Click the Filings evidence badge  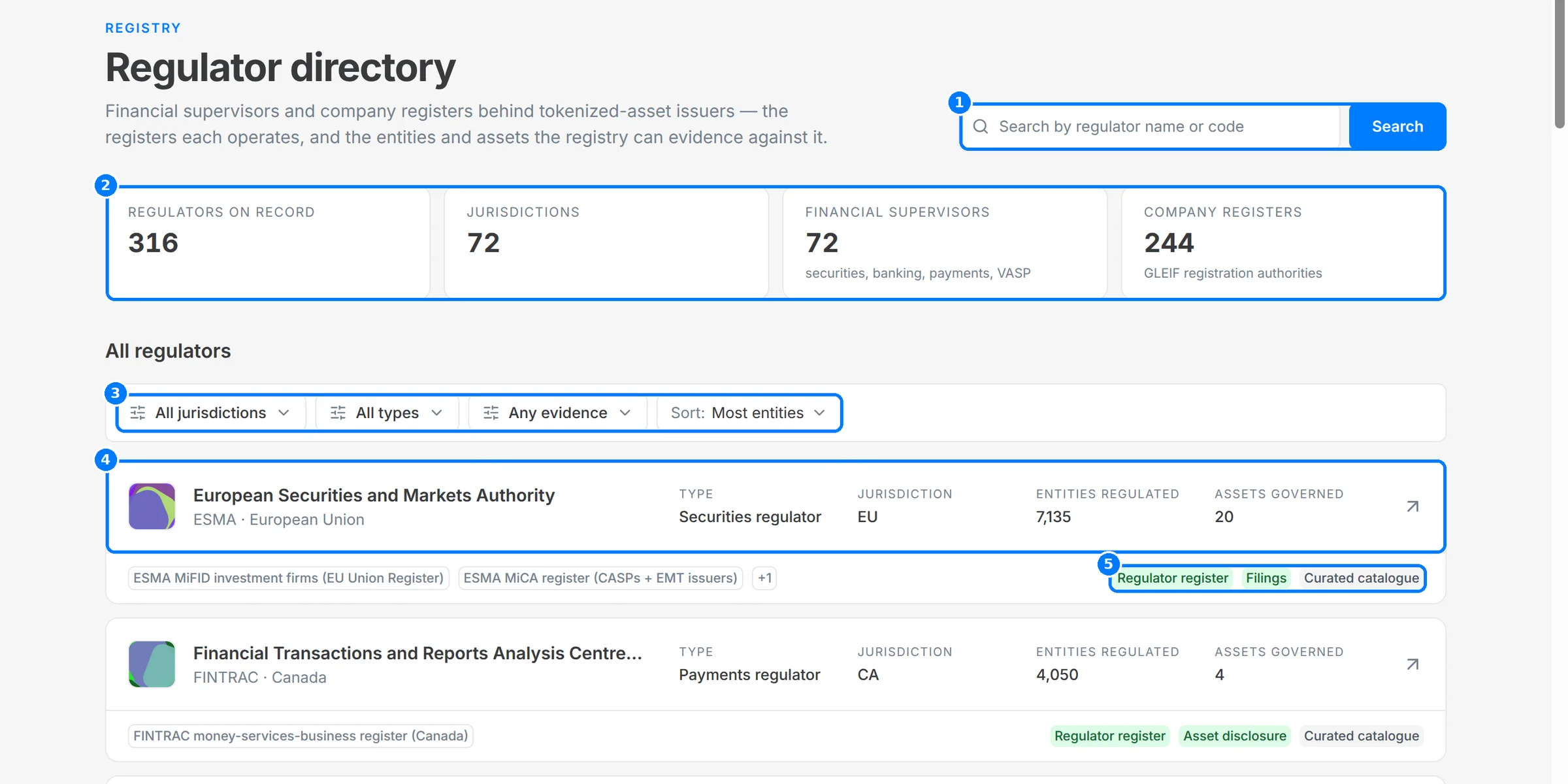(1266, 578)
